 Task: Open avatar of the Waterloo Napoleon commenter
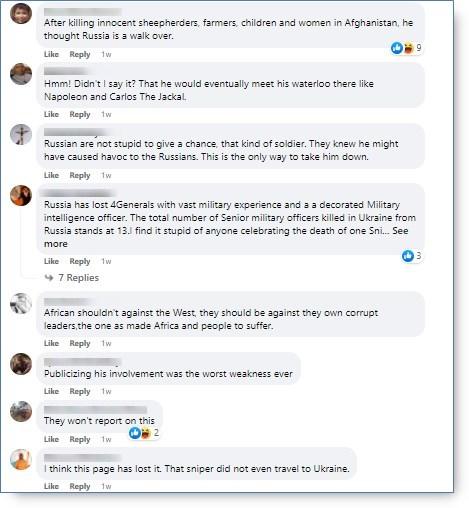[x=21, y=74]
